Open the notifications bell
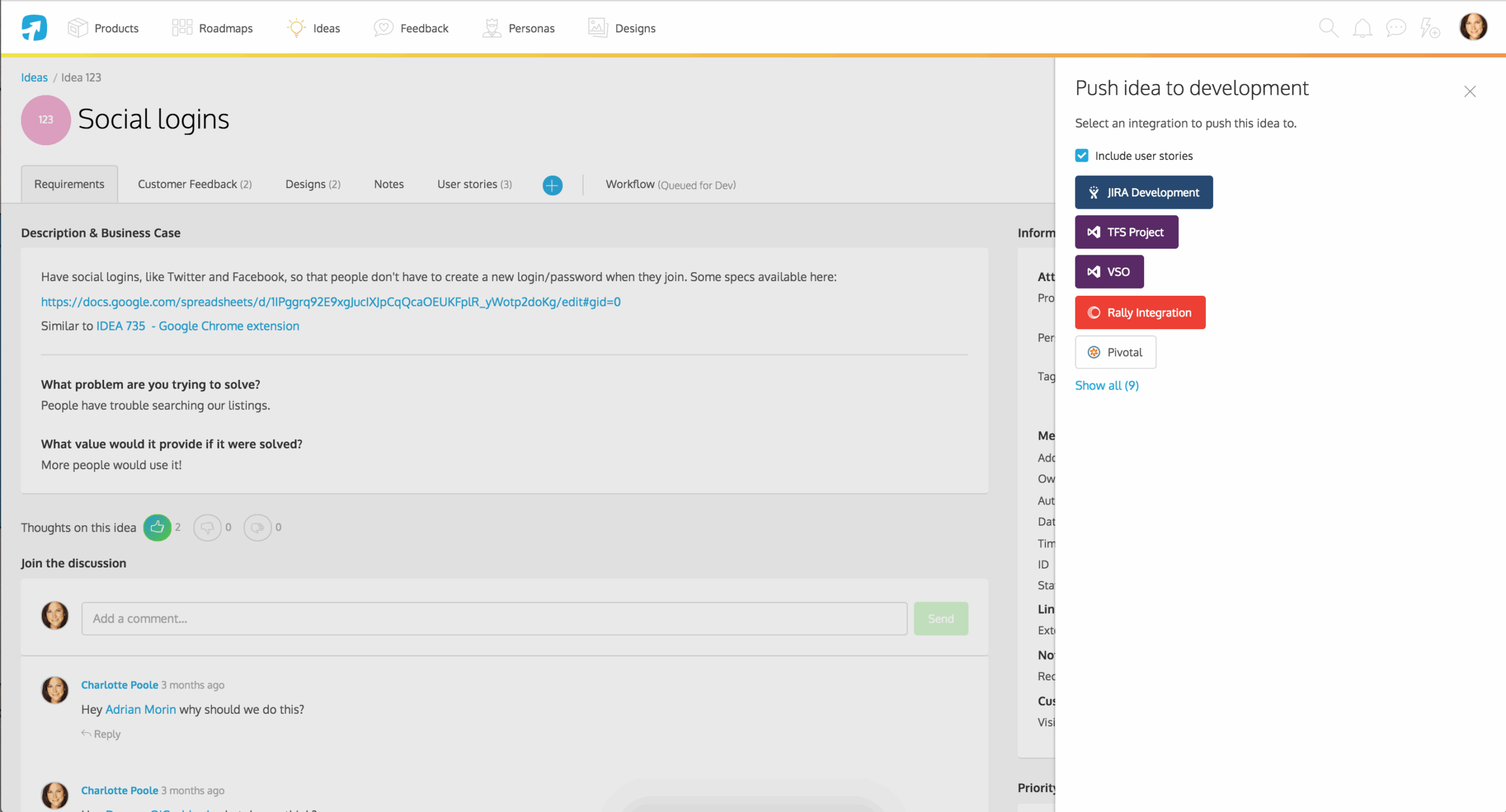Image resolution: width=1506 pixels, height=812 pixels. tap(1362, 28)
